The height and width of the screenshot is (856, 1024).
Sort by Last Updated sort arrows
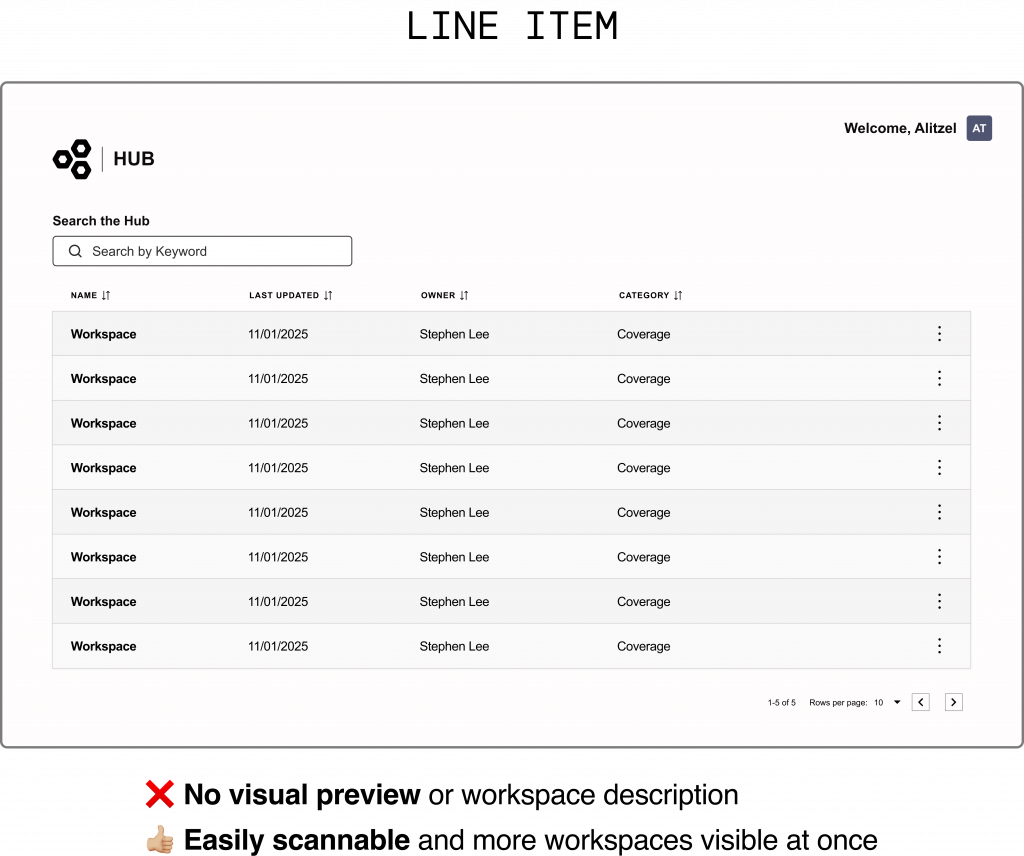click(328, 295)
